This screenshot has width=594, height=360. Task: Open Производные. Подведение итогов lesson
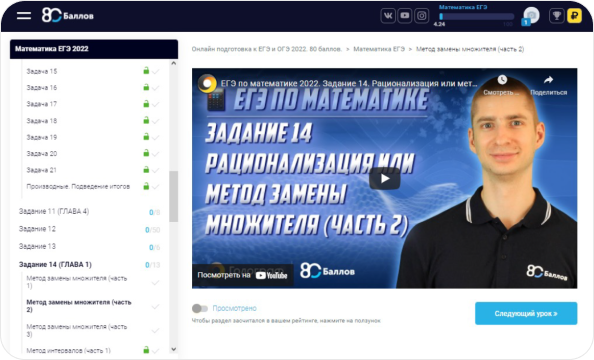click(x=78, y=186)
